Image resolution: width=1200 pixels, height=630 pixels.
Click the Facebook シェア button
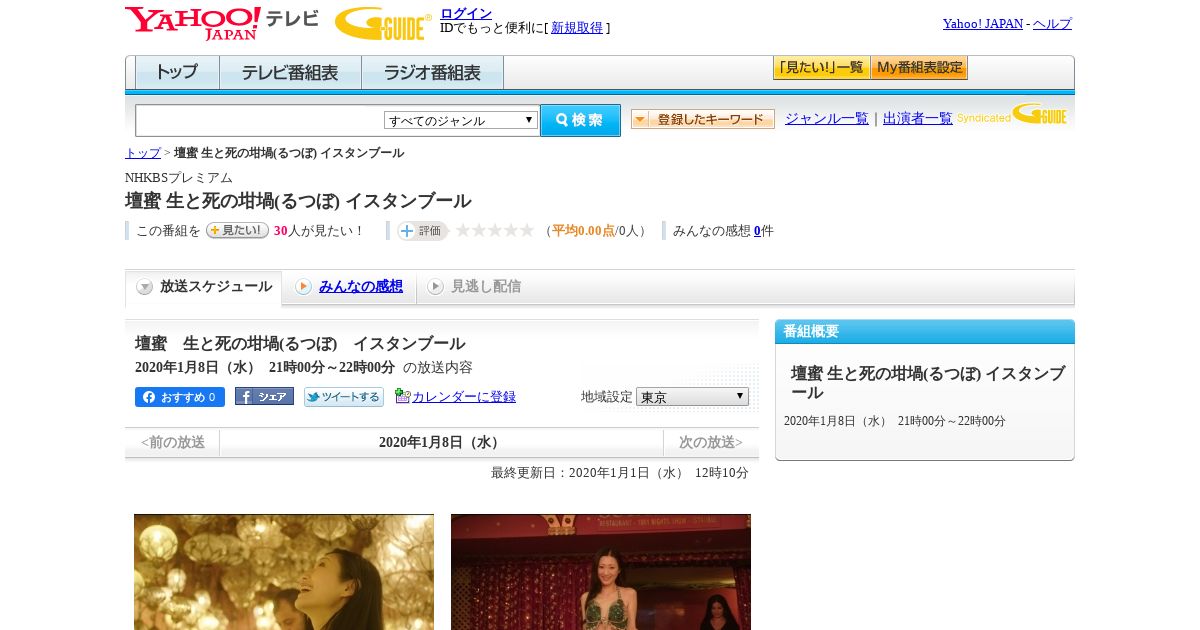click(x=264, y=396)
